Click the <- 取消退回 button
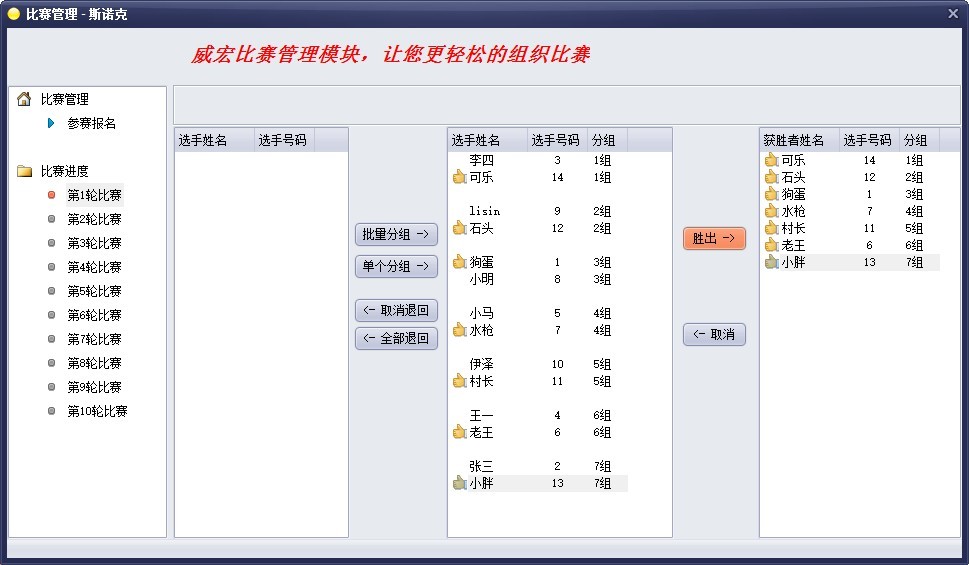The height and width of the screenshot is (565, 969). pyautogui.click(x=396, y=310)
